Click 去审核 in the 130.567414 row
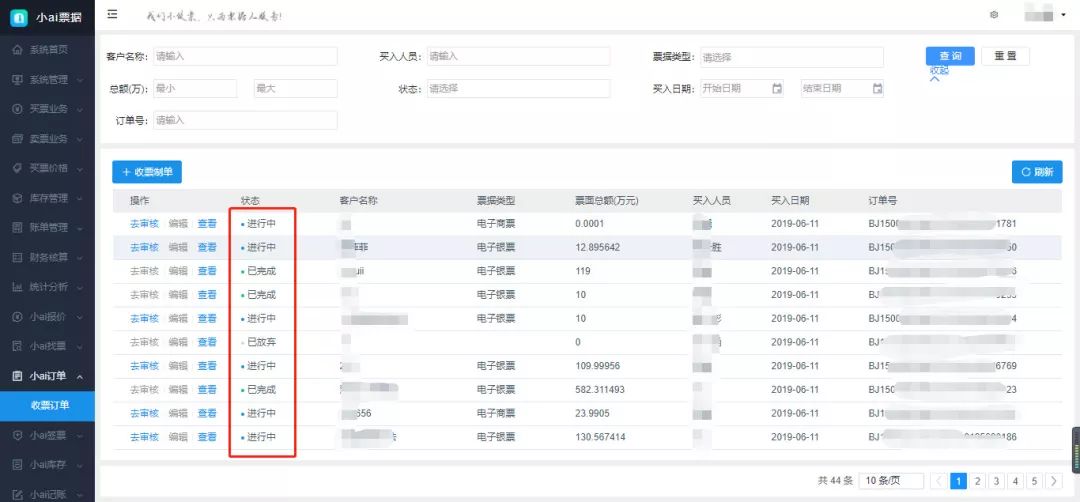 pos(144,437)
